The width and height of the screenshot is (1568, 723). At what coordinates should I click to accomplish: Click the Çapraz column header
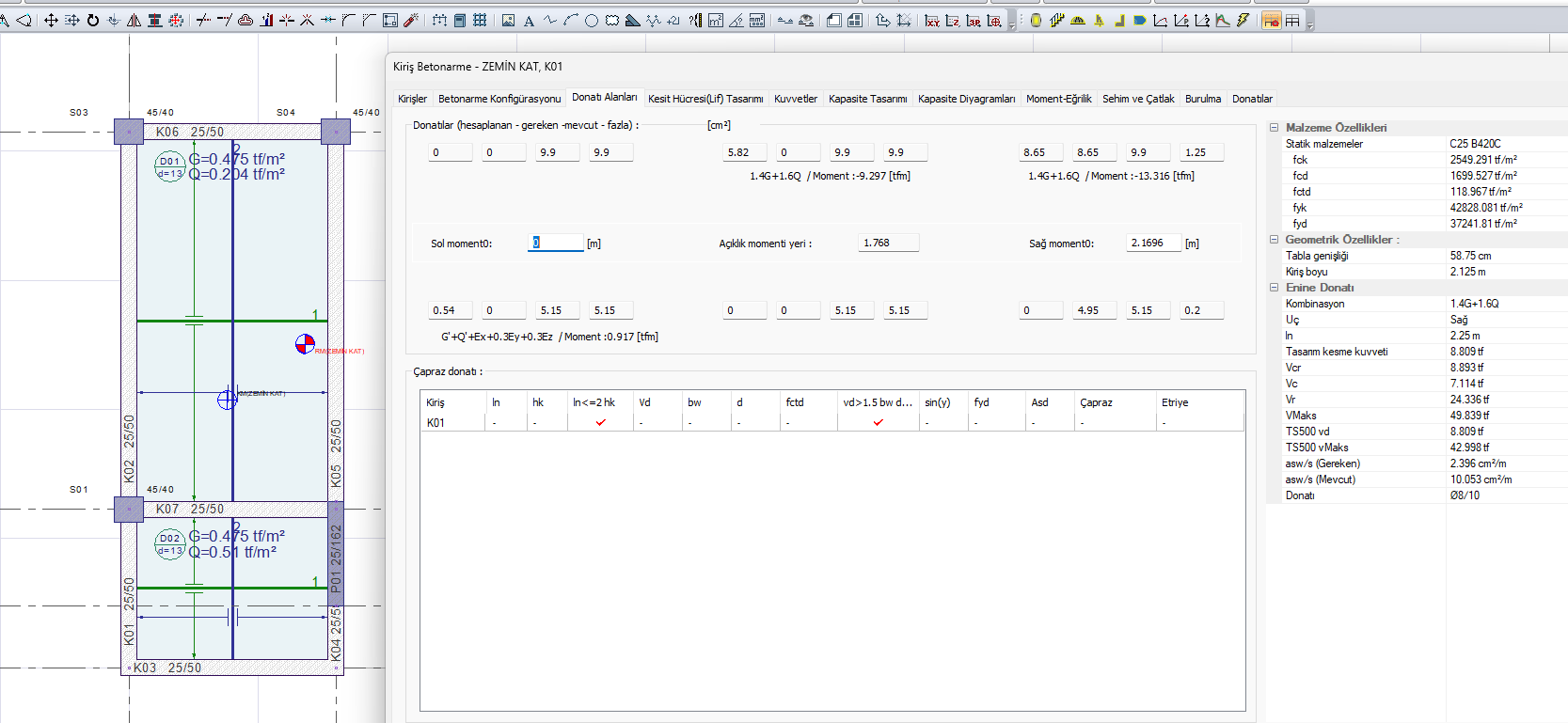pos(1116,402)
